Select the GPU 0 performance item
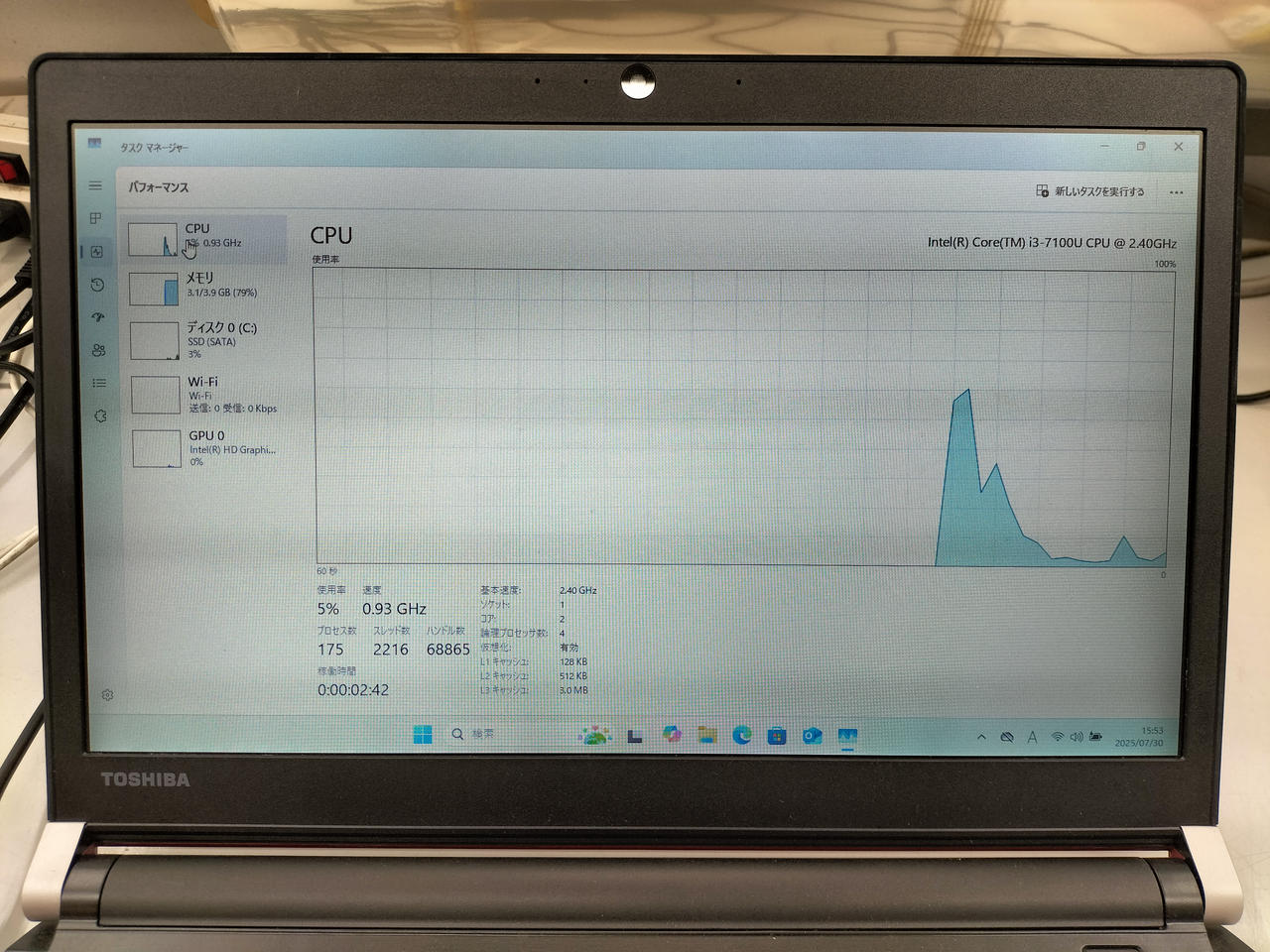The image size is (1270, 952). (x=210, y=448)
